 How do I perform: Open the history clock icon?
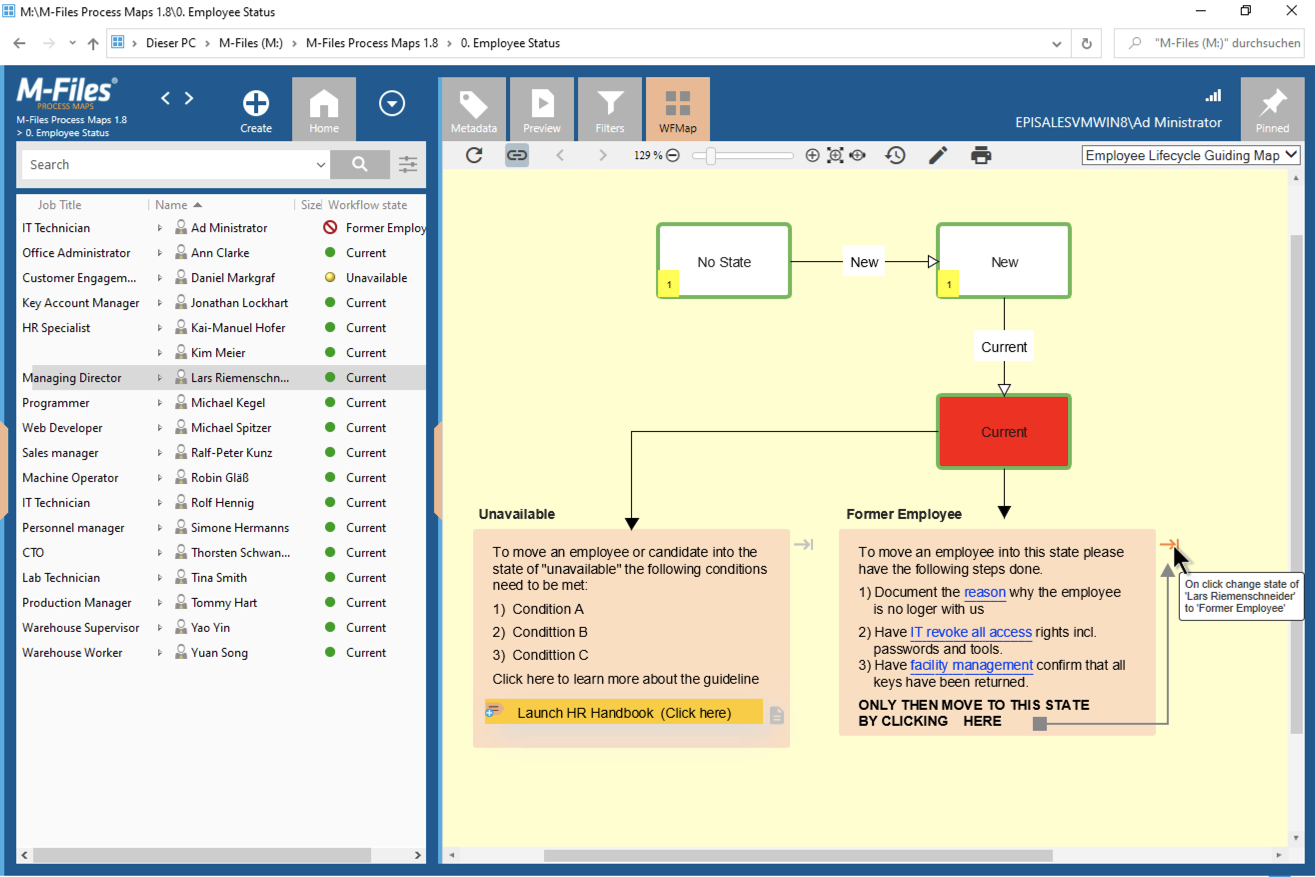point(895,155)
